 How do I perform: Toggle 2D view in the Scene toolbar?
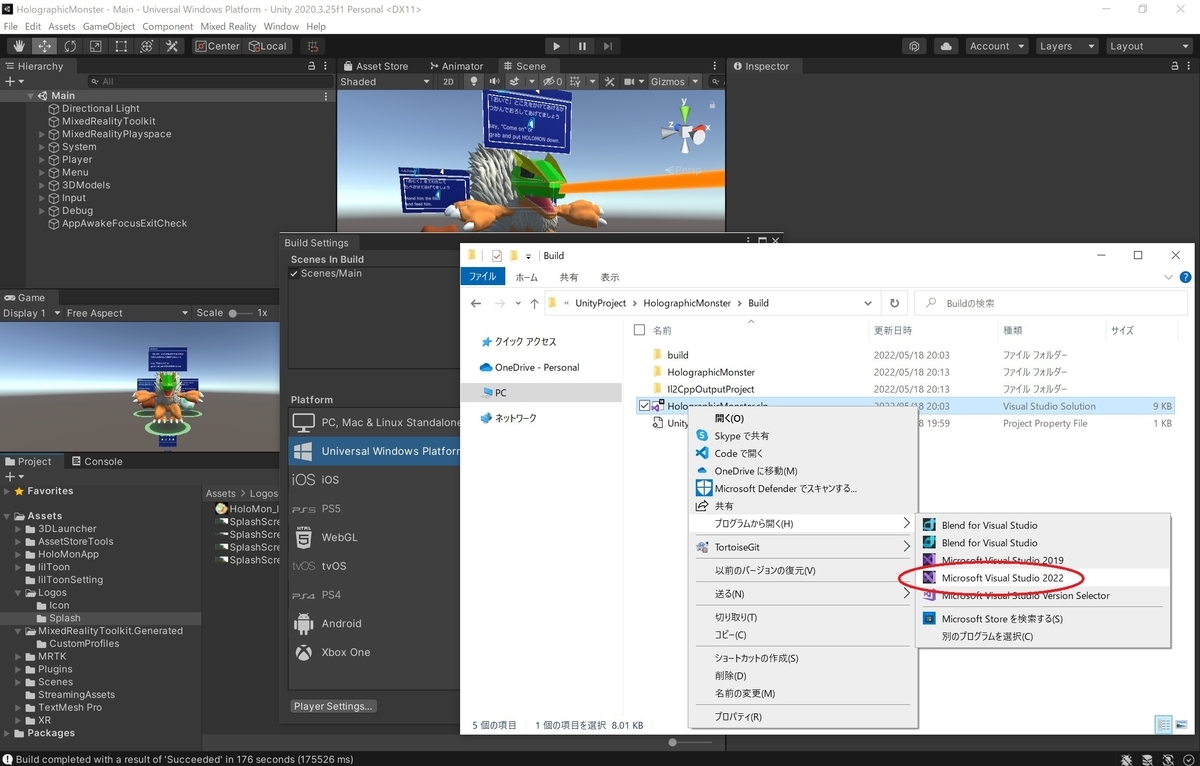click(x=448, y=81)
